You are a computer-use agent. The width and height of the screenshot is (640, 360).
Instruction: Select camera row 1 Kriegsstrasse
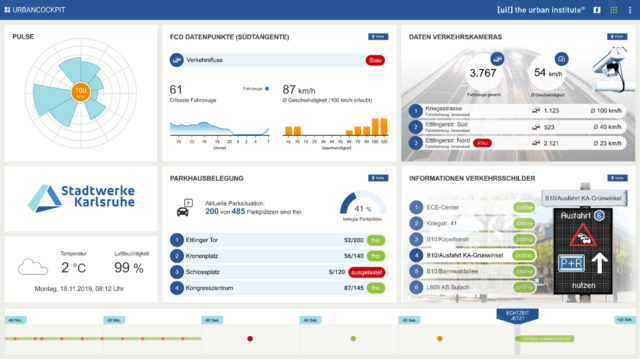pyautogui.click(x=517, y=111)
